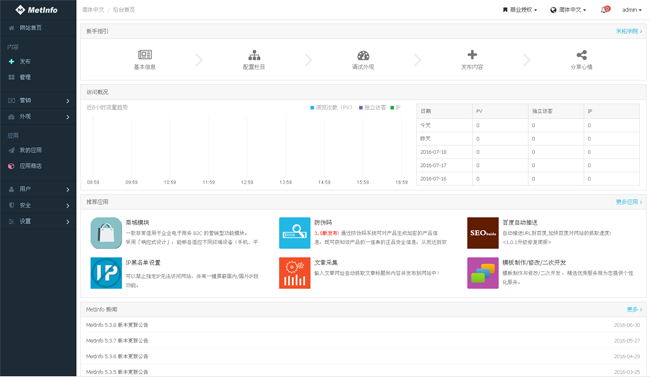Open MetInfo 5.3.7 版本更新公告

pyautogui.click(x=117, y=341)
